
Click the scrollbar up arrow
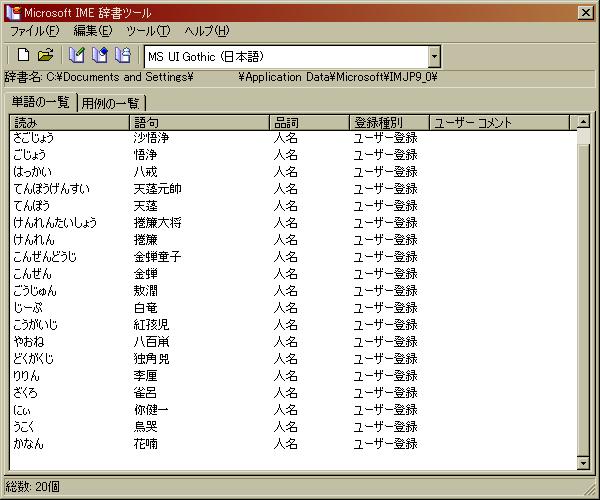[x=583, y=122]
